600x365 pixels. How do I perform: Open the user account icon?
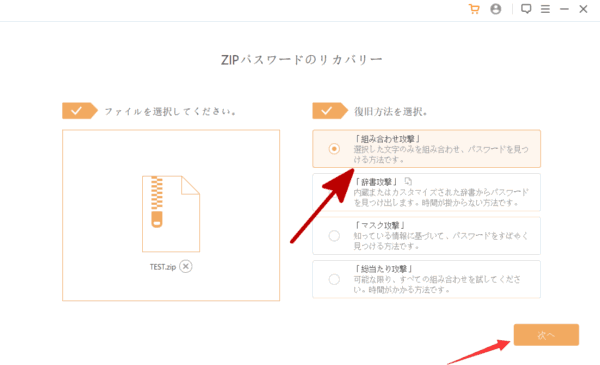point(496,9)
